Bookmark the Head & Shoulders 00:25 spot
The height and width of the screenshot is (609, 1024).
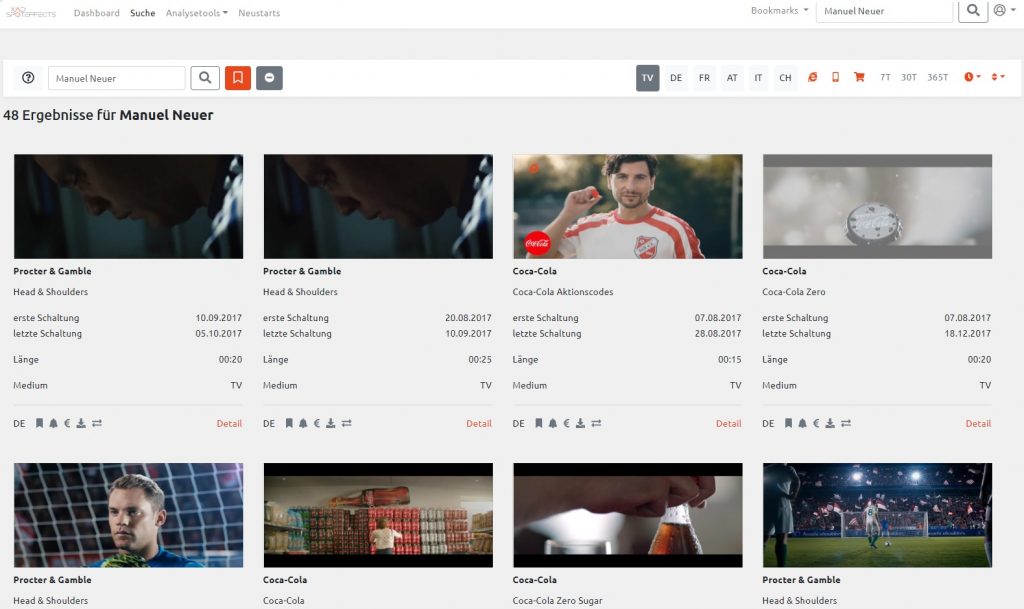point(289,423)
